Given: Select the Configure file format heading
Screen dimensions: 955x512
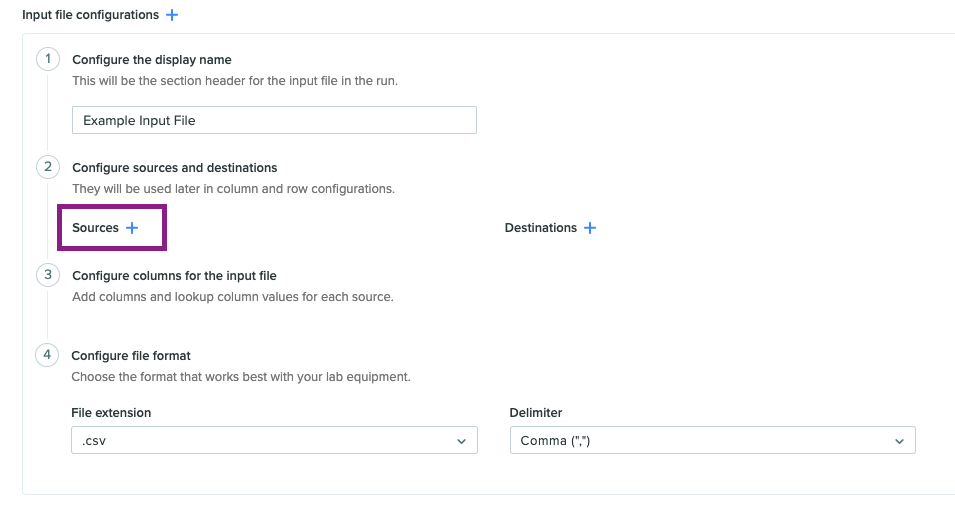Looking at the screenshot, I should [131, 356].
